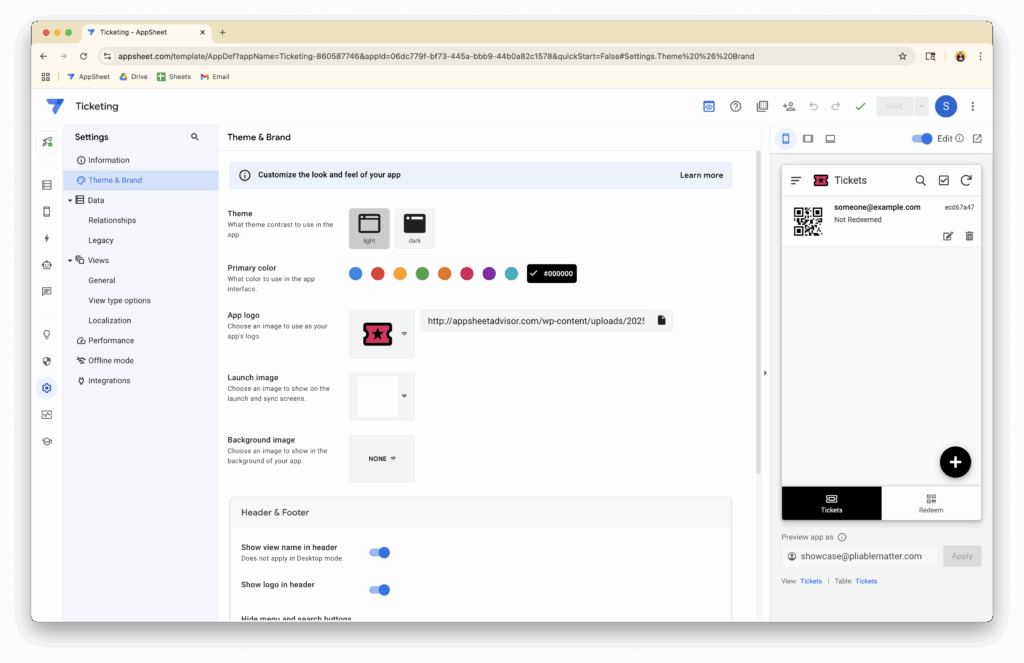Select the dark theme option

(415, 228)
